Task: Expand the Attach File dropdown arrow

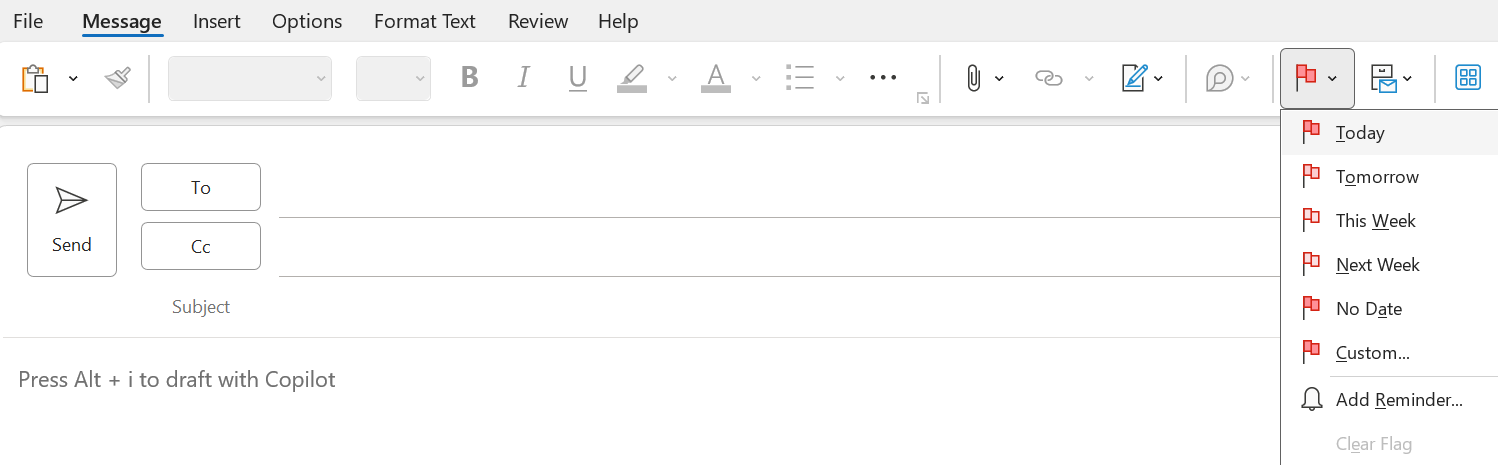Action: click(x=999, y=79)
